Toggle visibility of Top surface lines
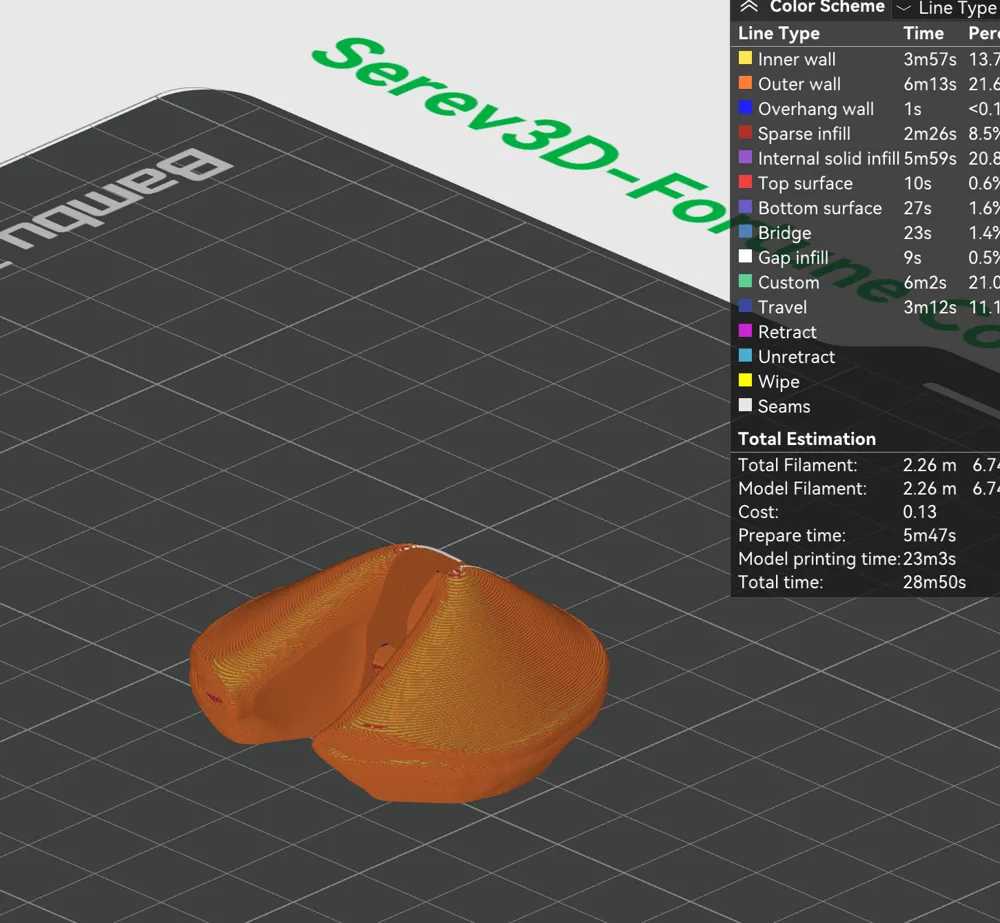This screenshot has width=1000, height=923. 805,183
